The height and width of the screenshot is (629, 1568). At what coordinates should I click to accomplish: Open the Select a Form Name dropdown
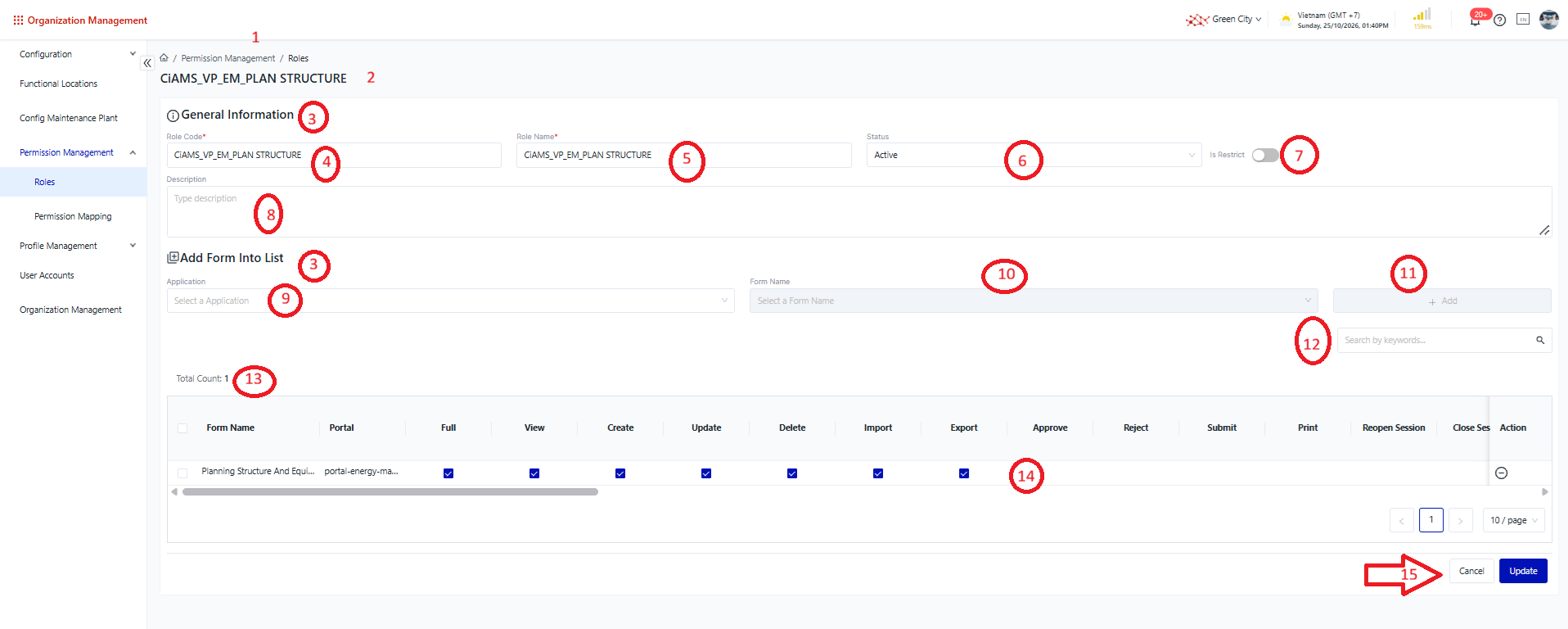(x=1034, y=301)
